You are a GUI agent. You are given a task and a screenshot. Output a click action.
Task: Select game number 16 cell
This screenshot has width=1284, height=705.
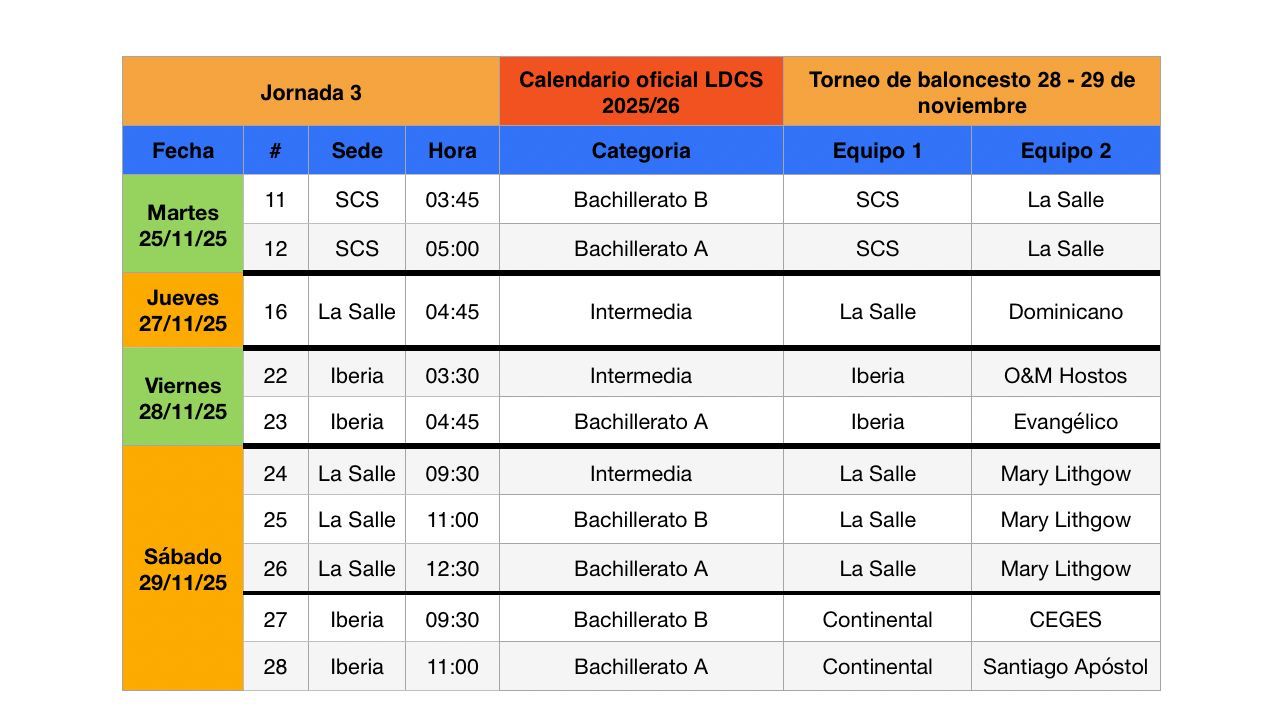(x=275, y=312)
